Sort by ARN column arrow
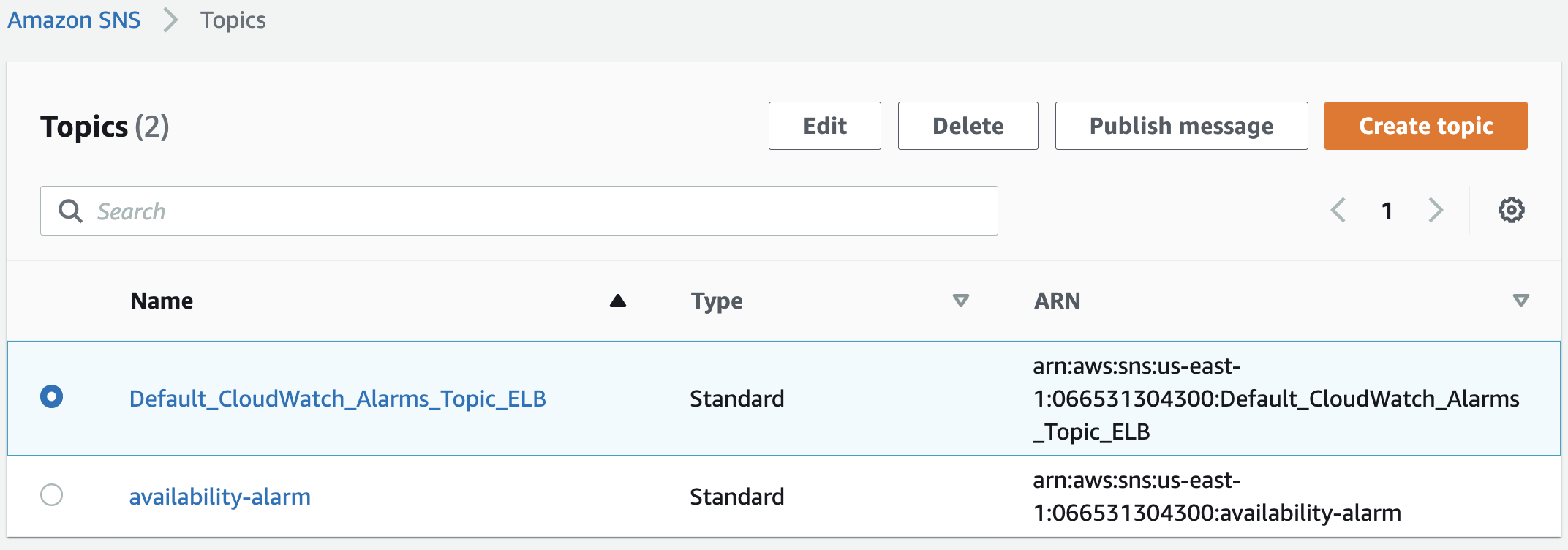This screenshot has height=550, width=1568. (x=1521, y=301)
